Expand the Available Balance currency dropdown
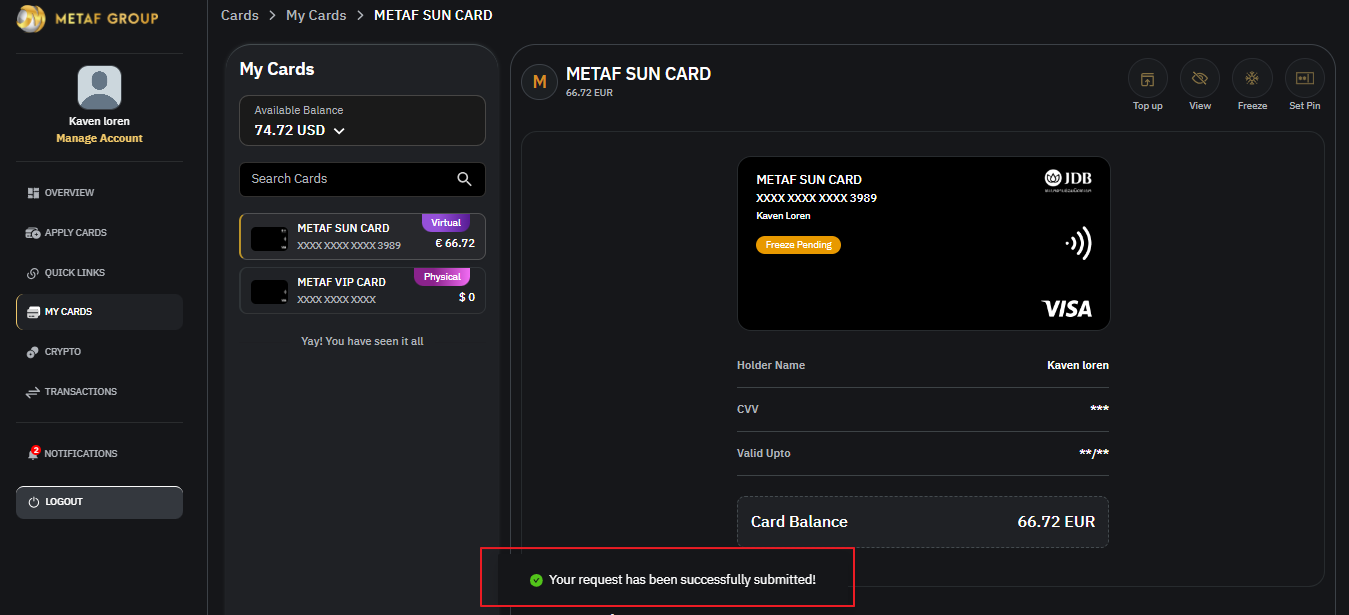 [x=339, y=130]
